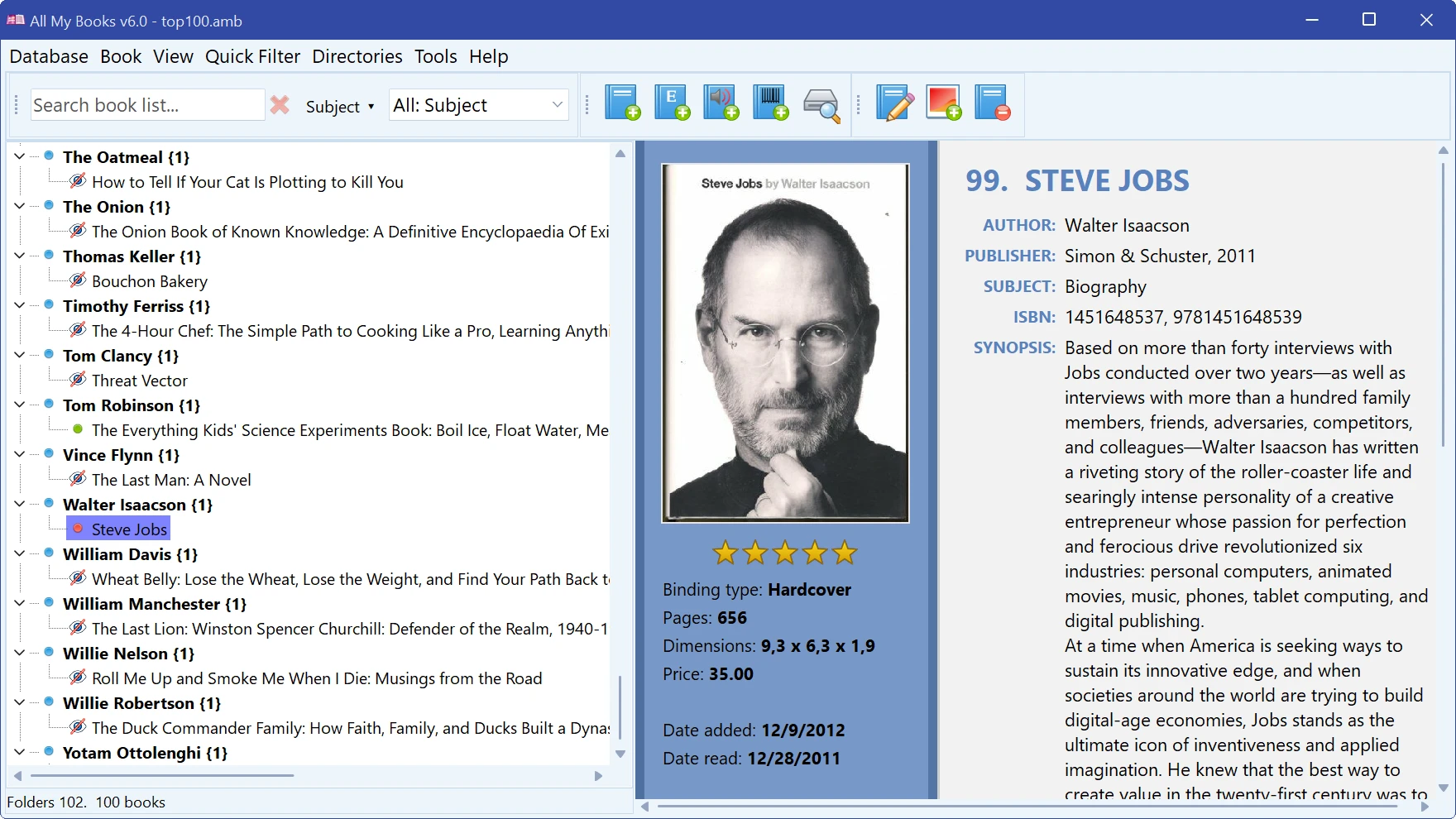Toggle unread eye icon for Threat Vector
This screenshot has height=819, width=1456.
click(x=78, y=379)
